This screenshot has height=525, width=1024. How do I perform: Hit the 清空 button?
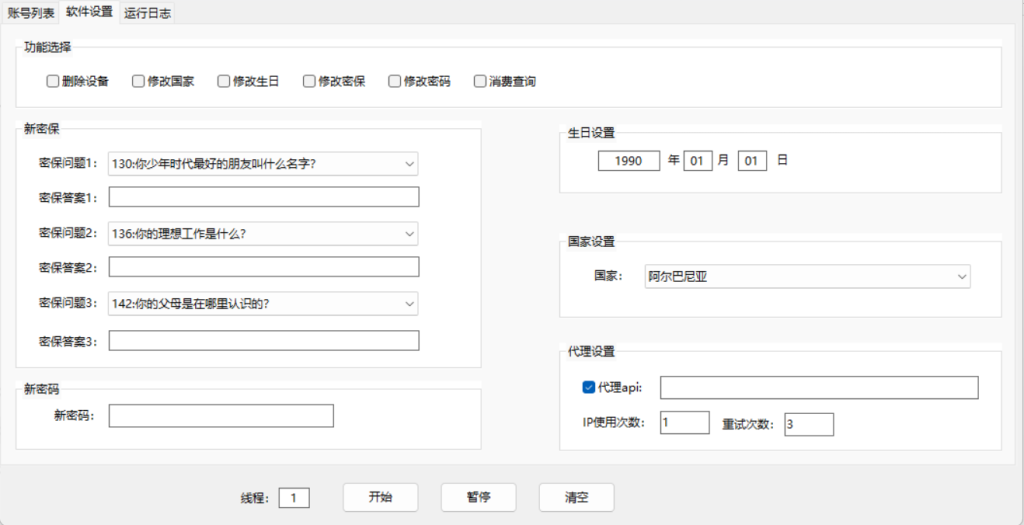576,497
